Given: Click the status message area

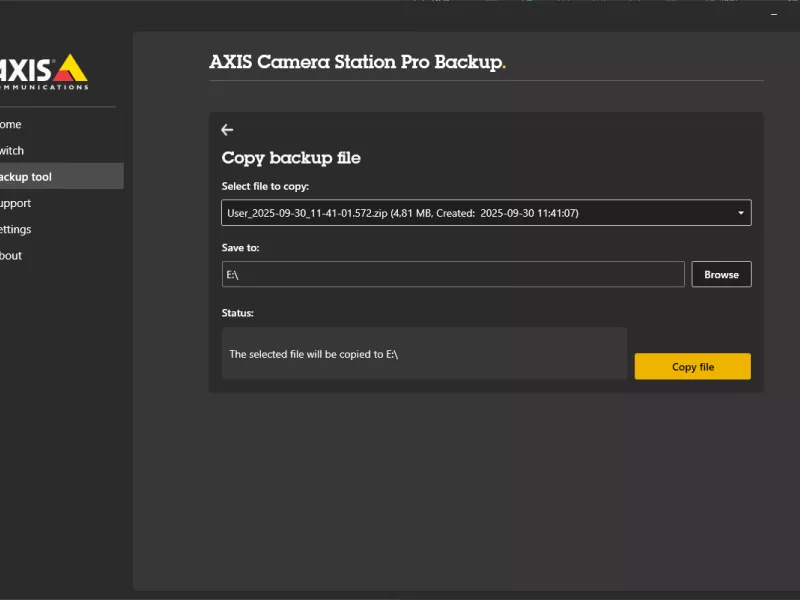Looking at the screenshot, I should [x=424, y=353].
